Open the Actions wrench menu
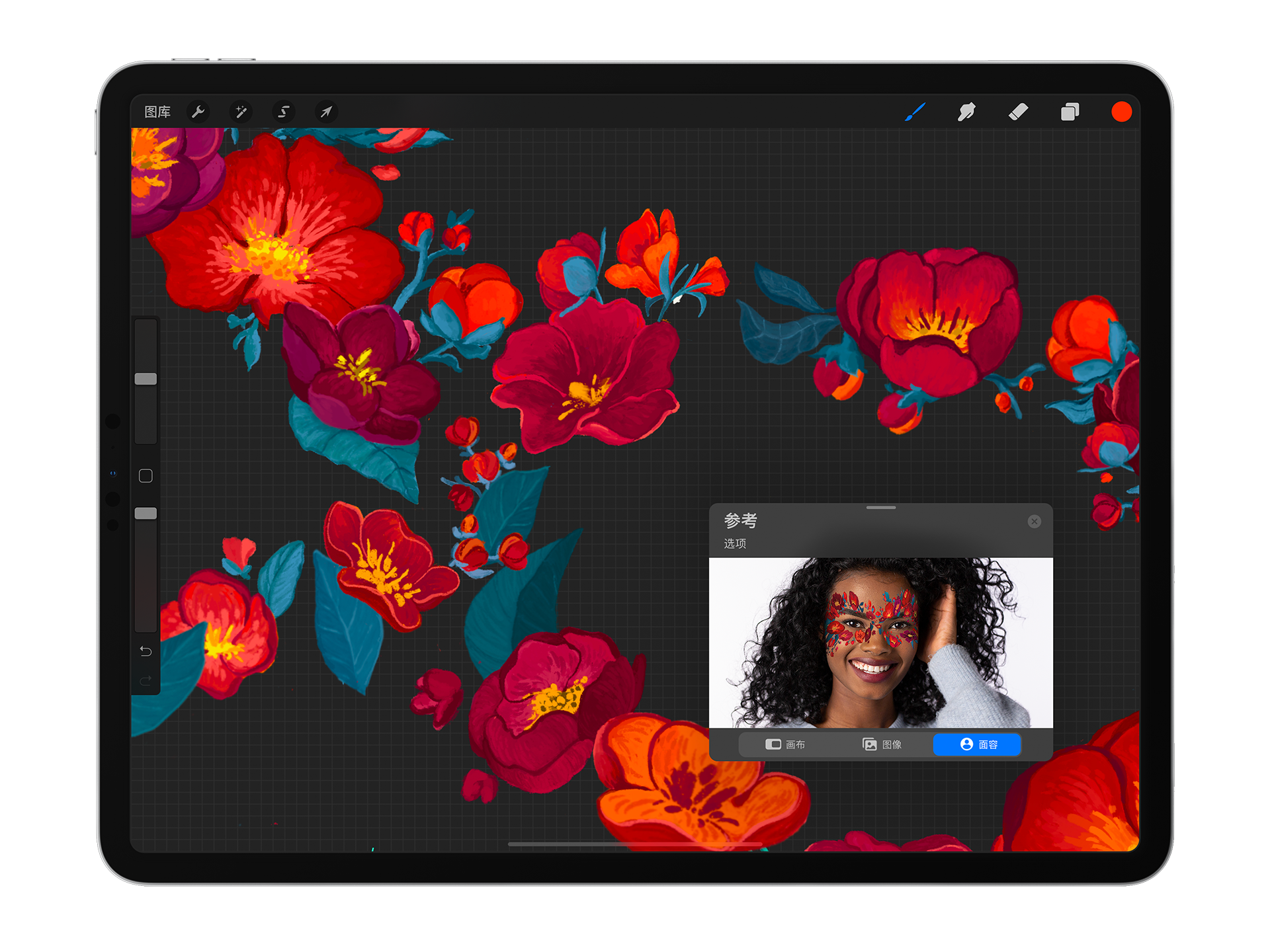The width and height of the screenshot is (1270, 952). pos(198,112)
